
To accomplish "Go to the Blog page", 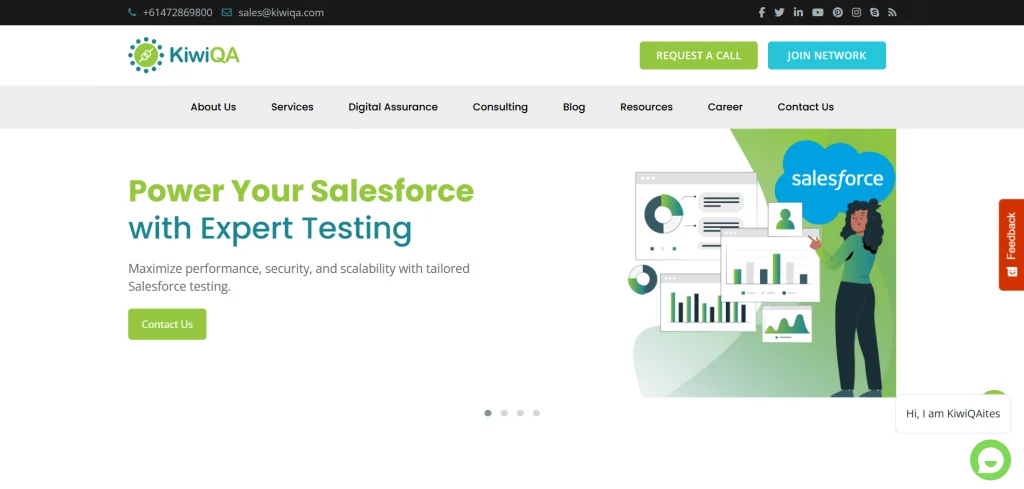I will 574,107.
